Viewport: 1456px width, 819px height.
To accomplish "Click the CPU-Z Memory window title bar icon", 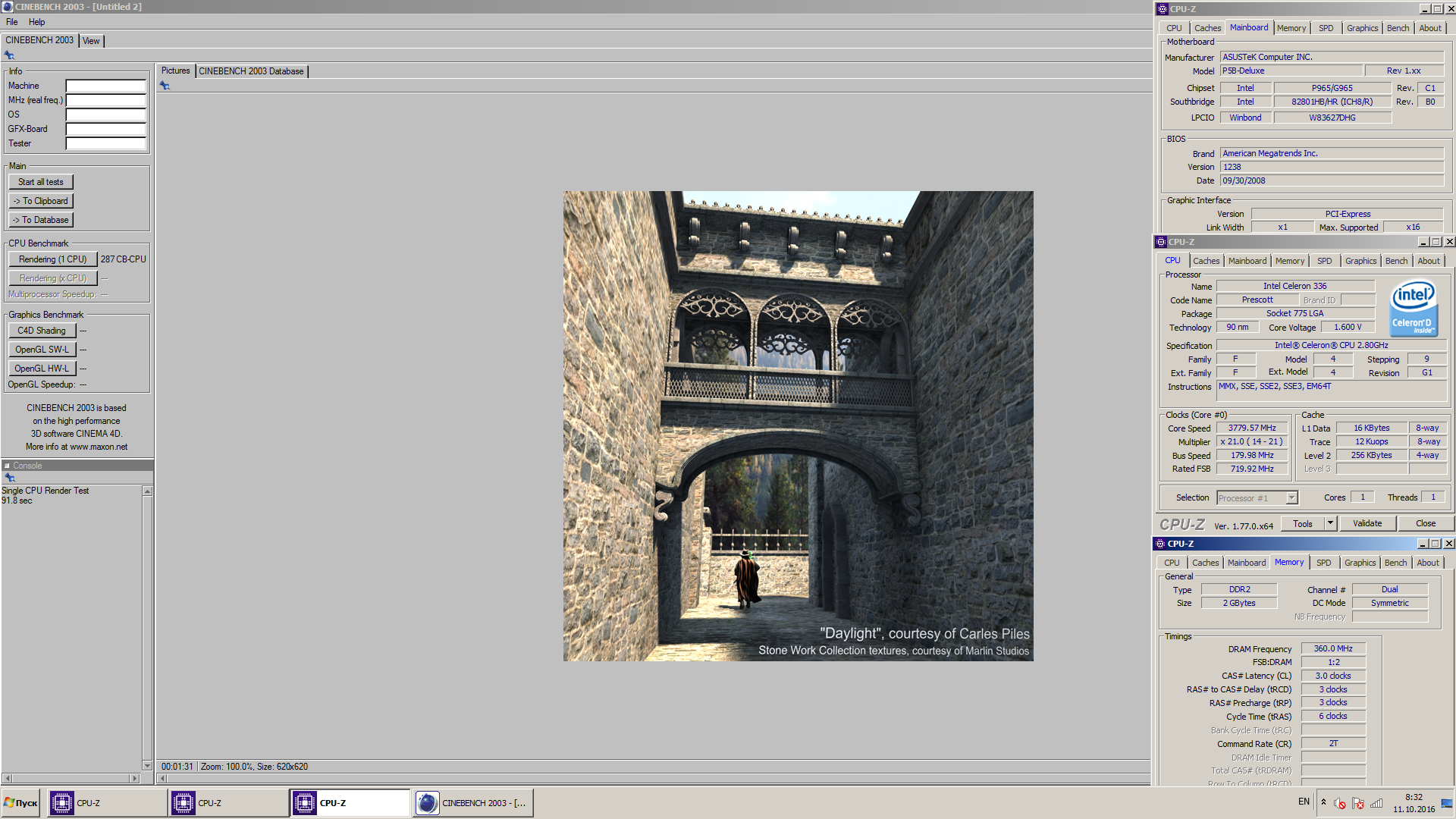I will point(1159,544).
